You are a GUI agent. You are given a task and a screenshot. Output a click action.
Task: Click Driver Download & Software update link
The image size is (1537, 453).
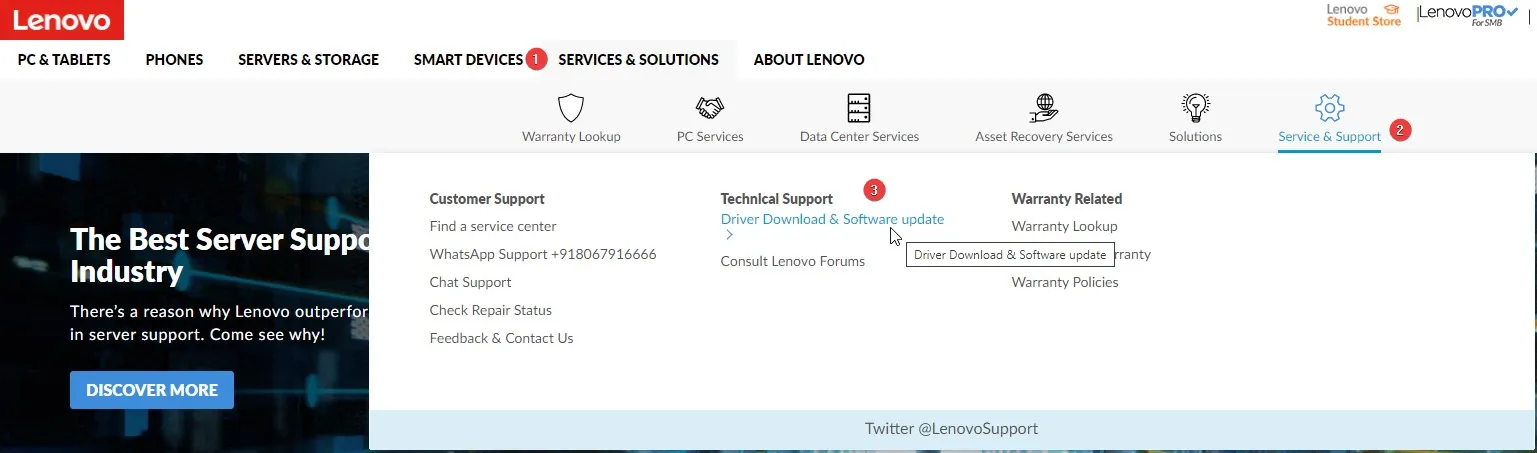pos(832,219)
